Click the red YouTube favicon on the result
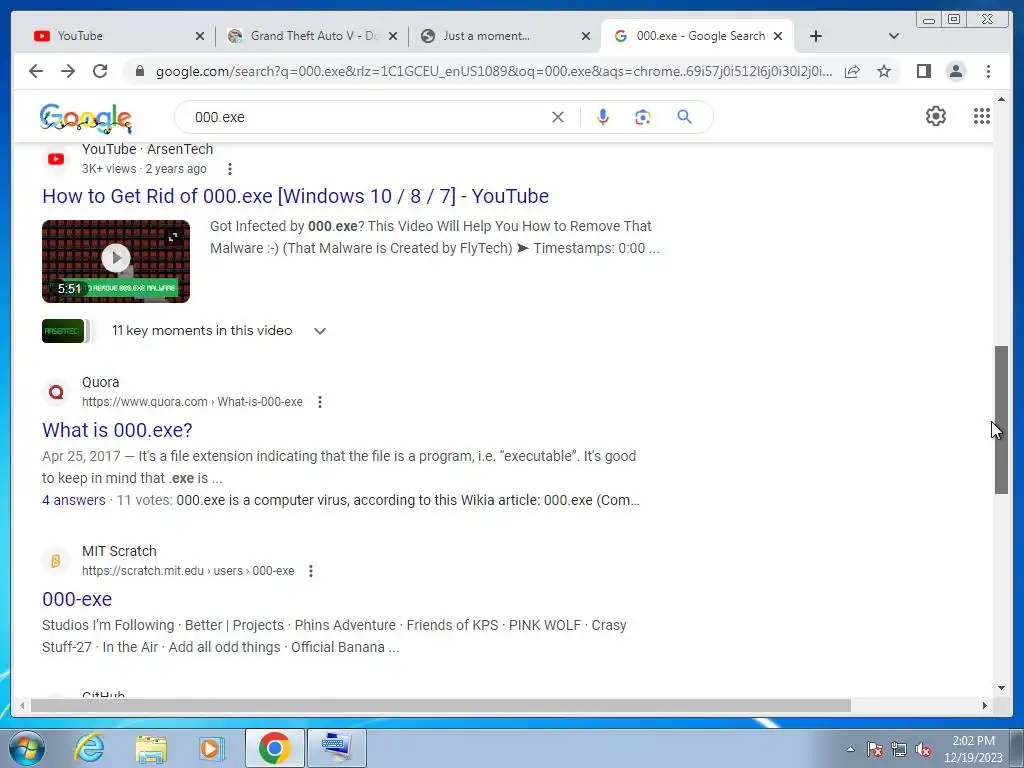 point(56,159)
